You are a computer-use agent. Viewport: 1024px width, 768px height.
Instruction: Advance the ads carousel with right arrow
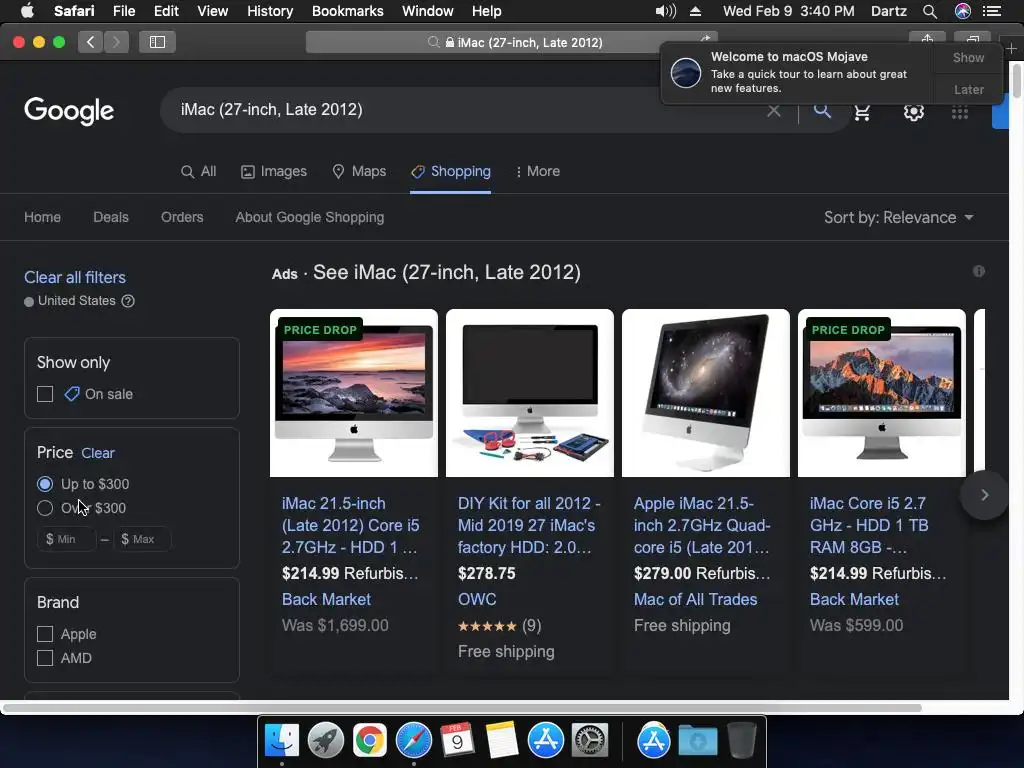coord(984,495)
